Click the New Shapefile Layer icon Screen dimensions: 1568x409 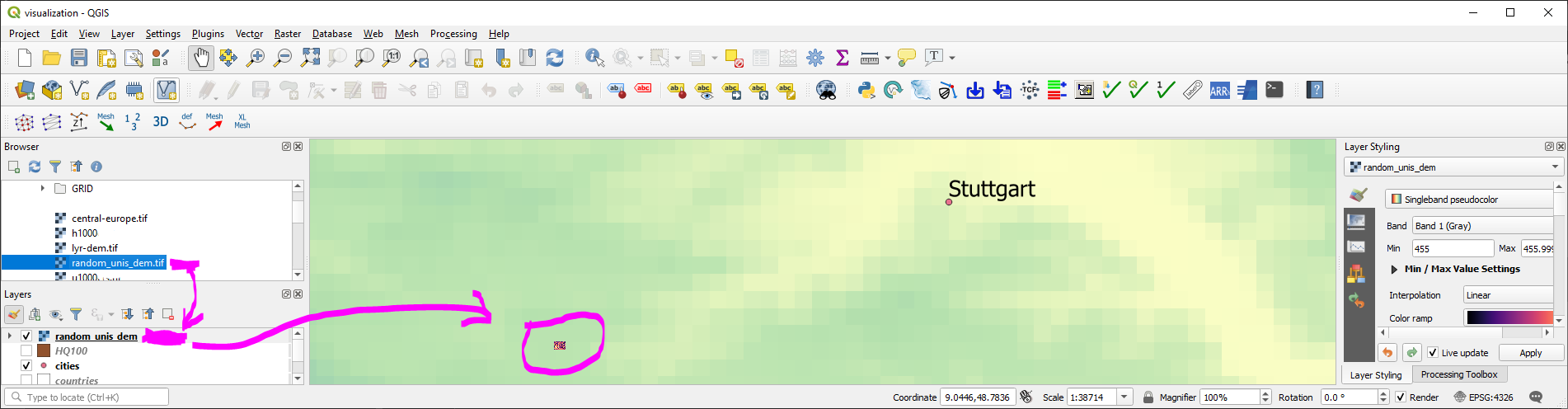pos(80,90)
